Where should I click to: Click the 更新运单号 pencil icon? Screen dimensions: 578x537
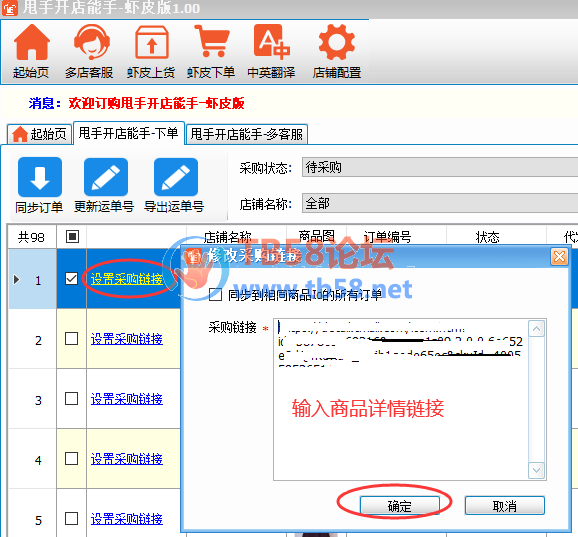(x=106, y=177)
